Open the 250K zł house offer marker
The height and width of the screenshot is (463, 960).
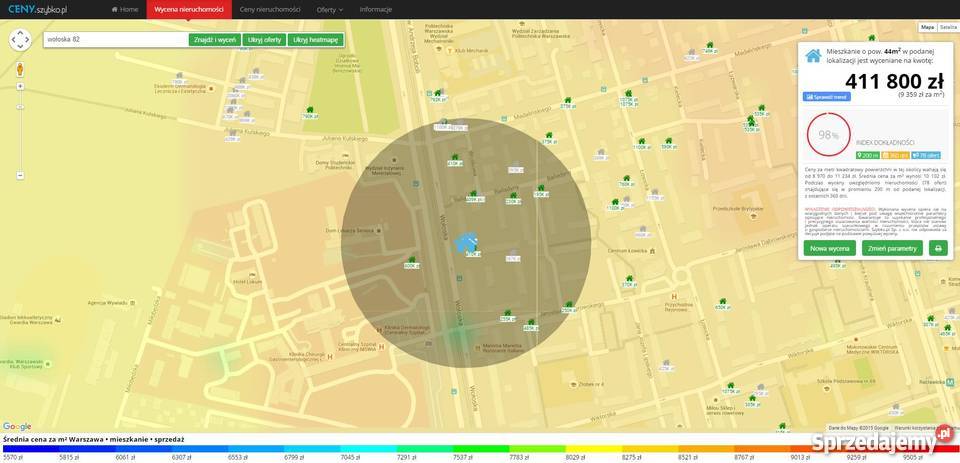569,307
